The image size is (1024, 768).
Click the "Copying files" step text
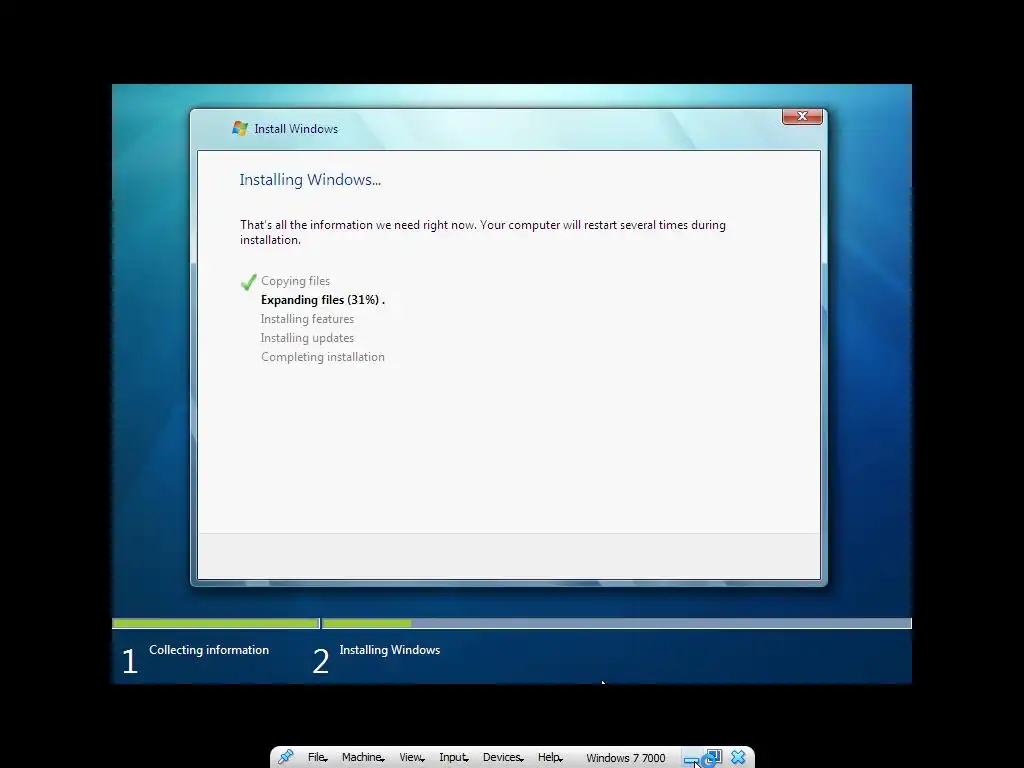[295, 281]
